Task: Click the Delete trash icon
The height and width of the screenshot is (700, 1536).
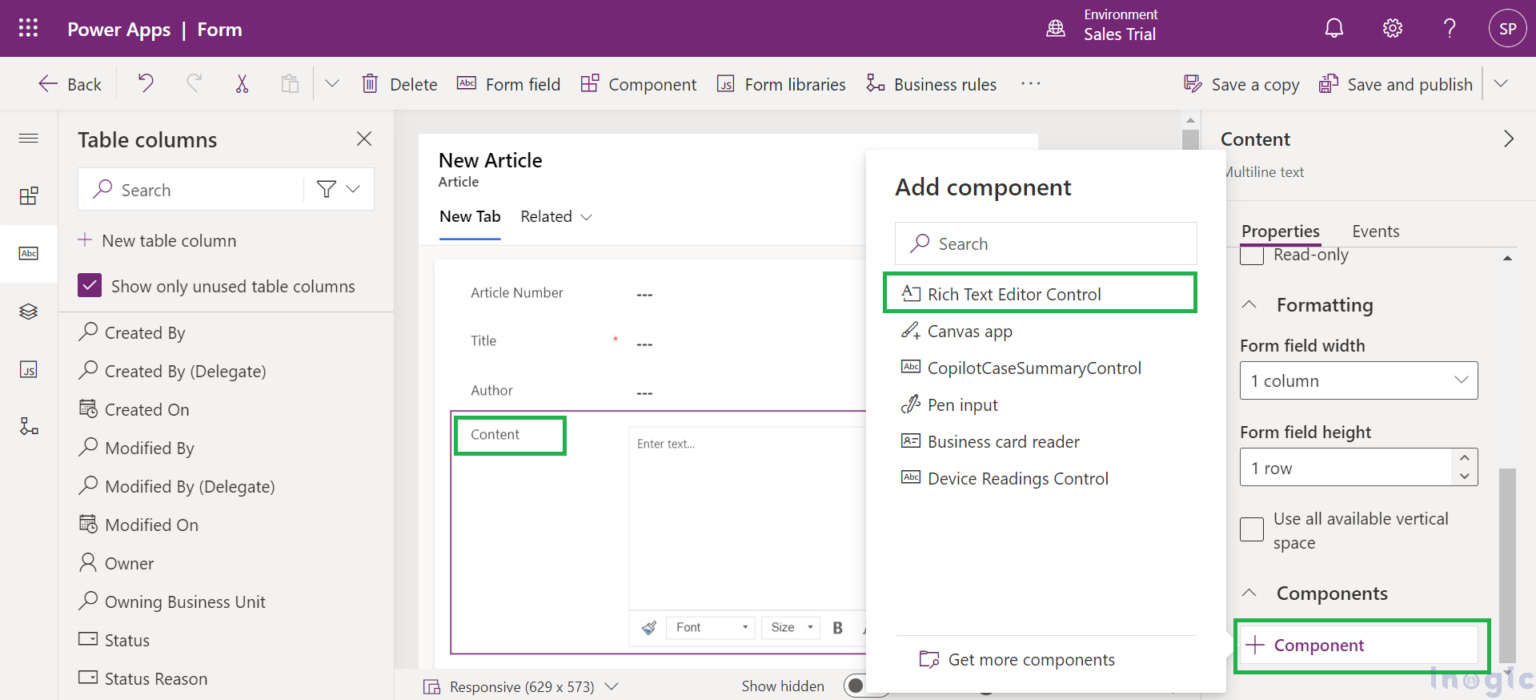Action: click(x=370, y=84)
